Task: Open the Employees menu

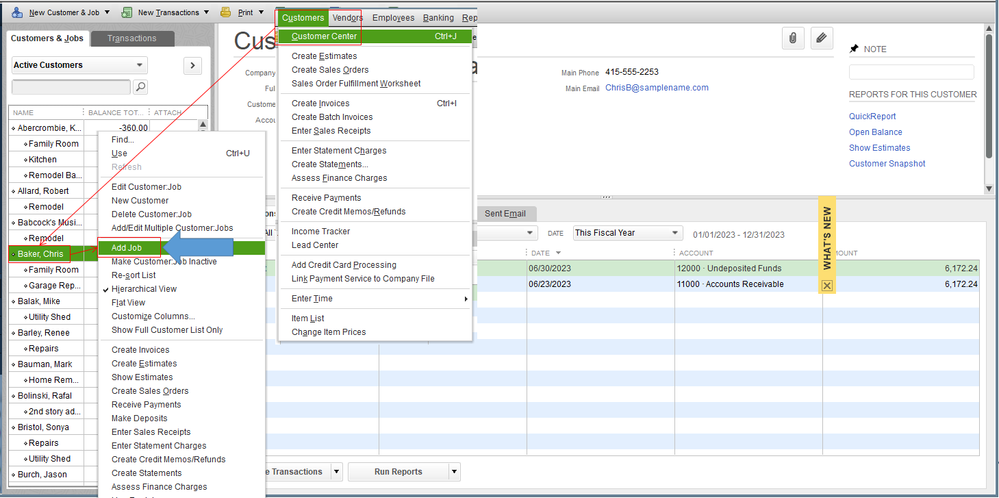Action: click(393, 18)
